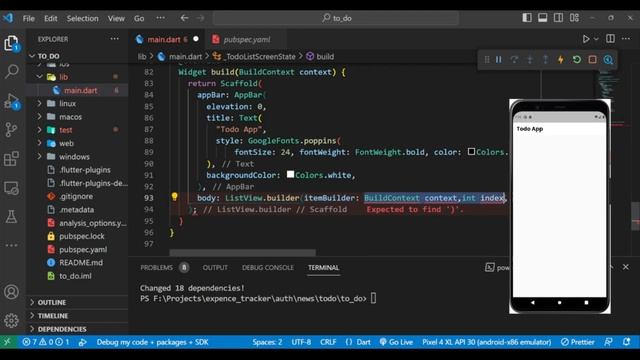The height and width of the screenshot is (360, 640).
Task: Open View menu
Action: click(116, 18)
